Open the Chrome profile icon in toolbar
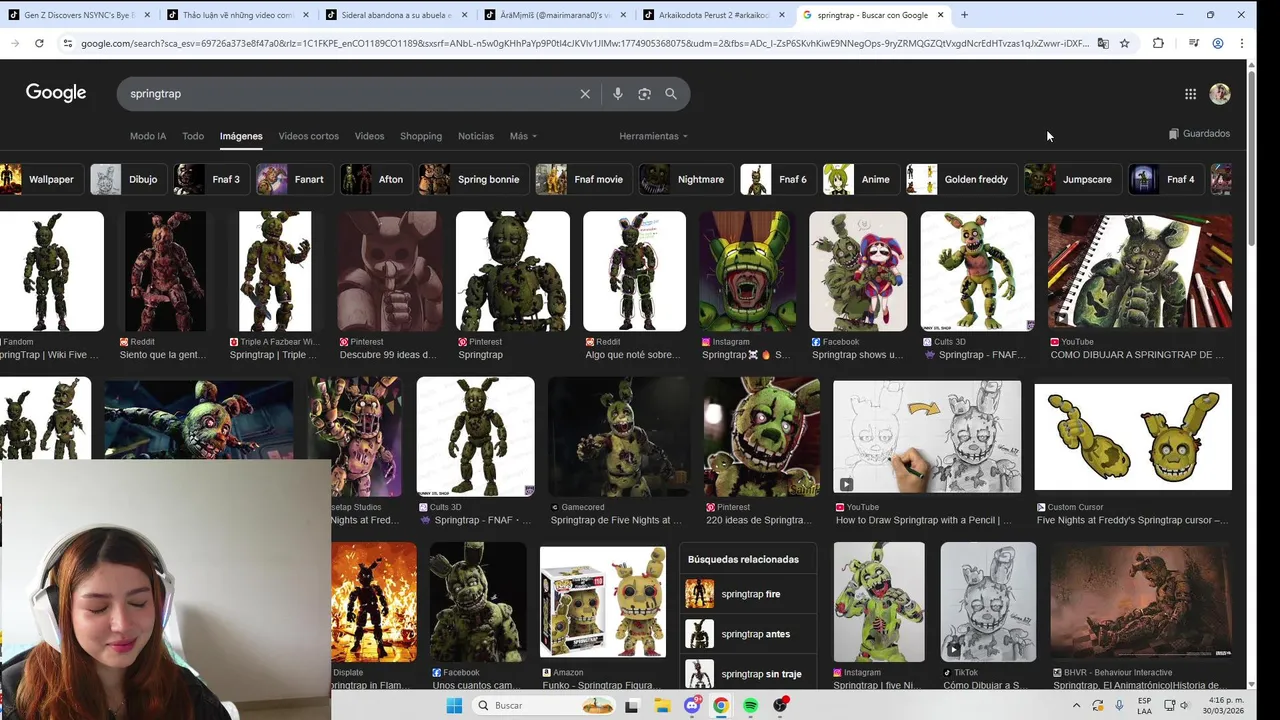 [1218, 43]
